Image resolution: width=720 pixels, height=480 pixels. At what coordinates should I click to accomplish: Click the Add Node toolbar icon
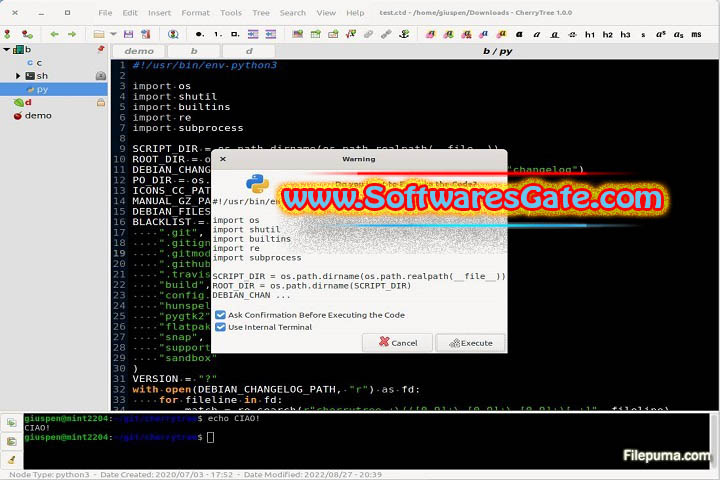pyautogui.click(x=7, y=34)
